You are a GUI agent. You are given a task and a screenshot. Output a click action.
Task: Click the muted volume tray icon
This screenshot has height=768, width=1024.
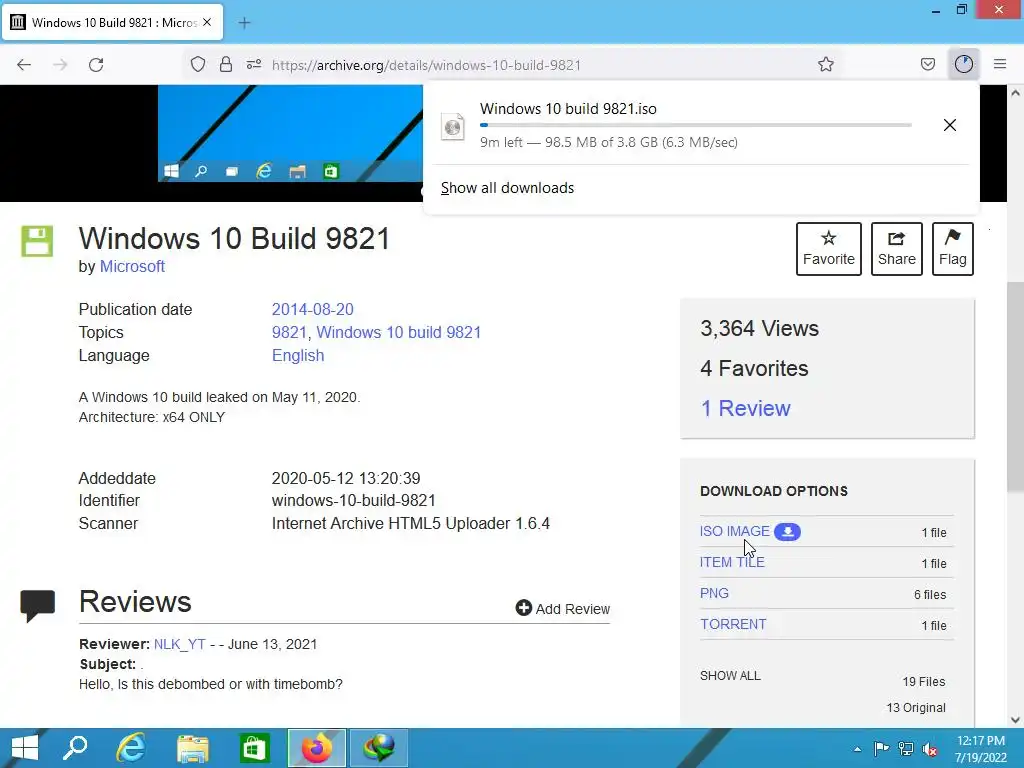[x=930, y=749]
